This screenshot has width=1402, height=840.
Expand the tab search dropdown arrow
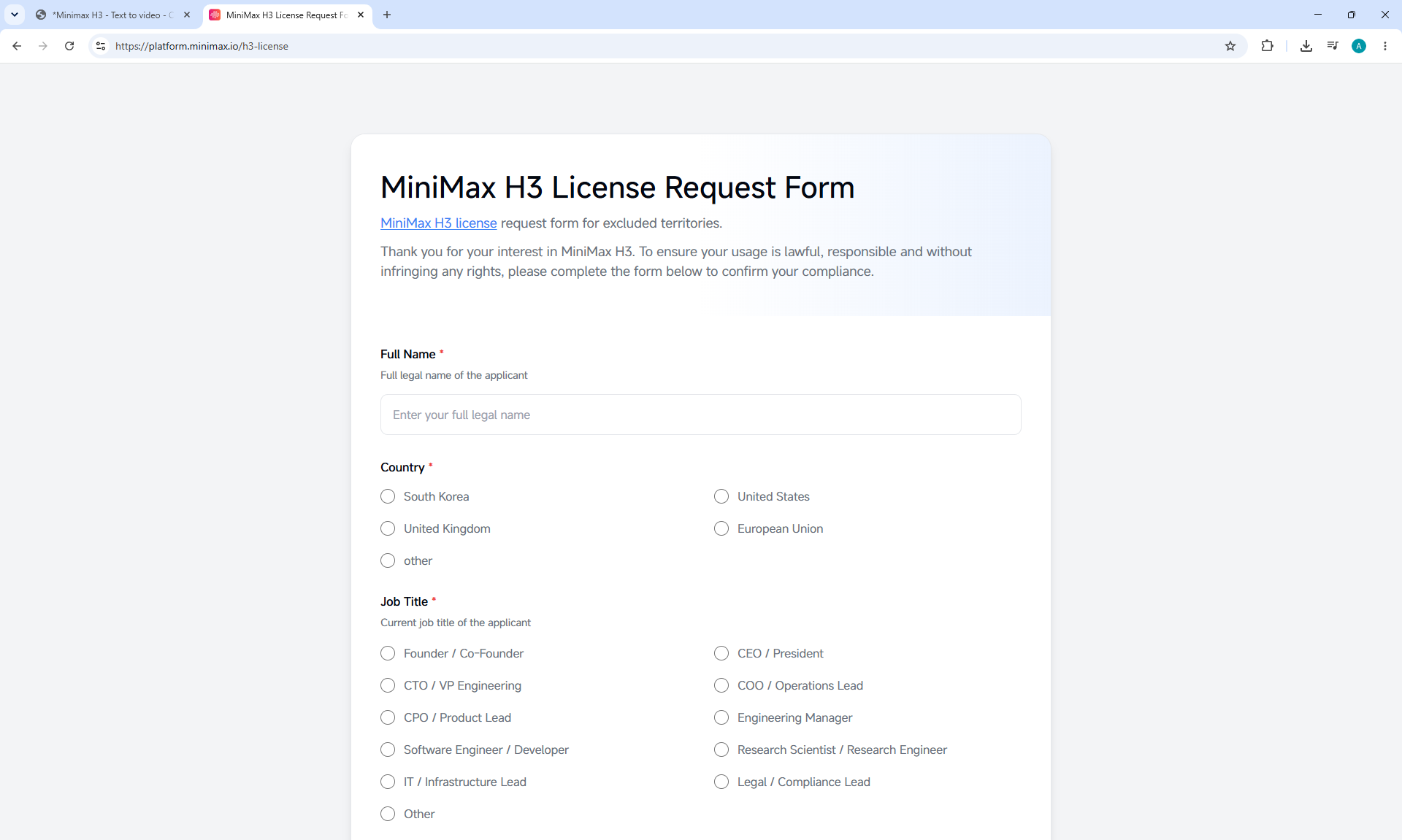[x=15, y=15]
